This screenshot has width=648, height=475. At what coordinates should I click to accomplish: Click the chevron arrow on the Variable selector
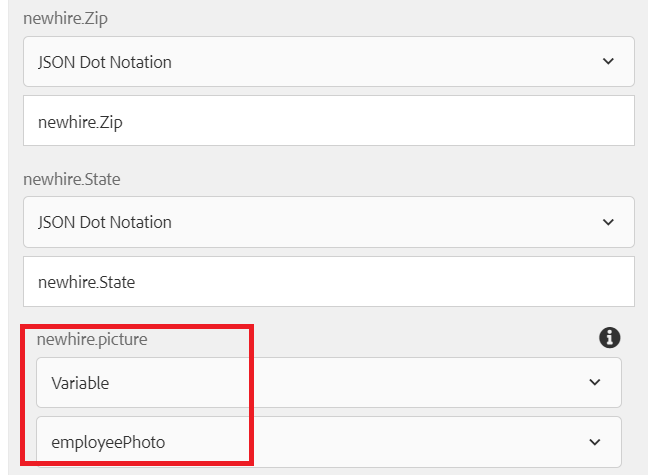(x=595, y=382)
